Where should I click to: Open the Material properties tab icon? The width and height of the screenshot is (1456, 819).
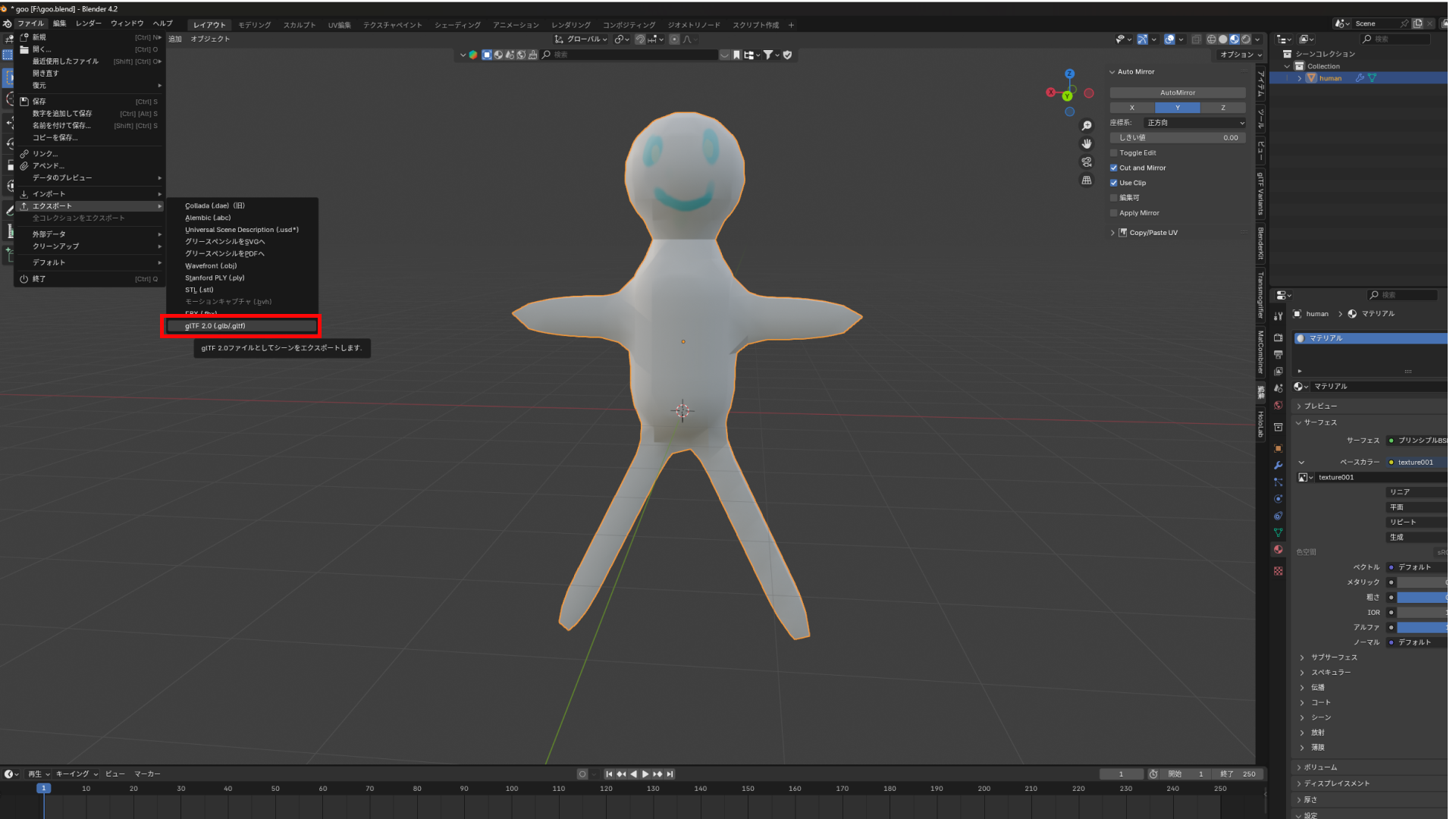pyautogui.click(x=1278, y=550)
